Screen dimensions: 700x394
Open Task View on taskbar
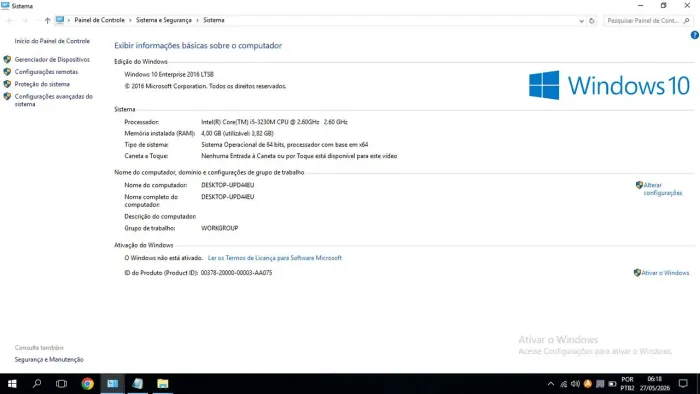62,383
